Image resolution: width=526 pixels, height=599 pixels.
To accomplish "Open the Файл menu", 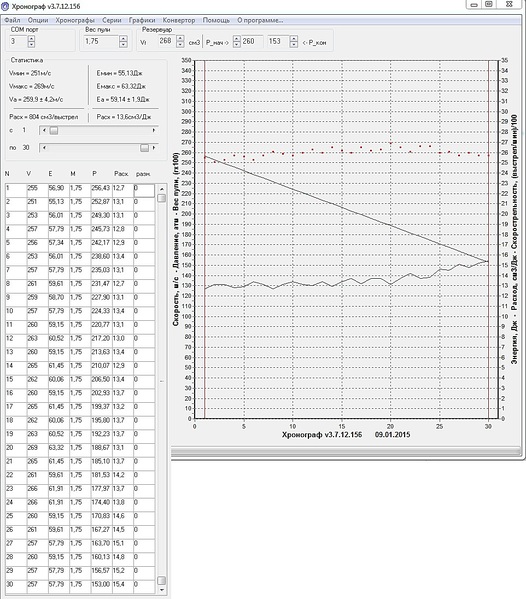I will 12,20.
